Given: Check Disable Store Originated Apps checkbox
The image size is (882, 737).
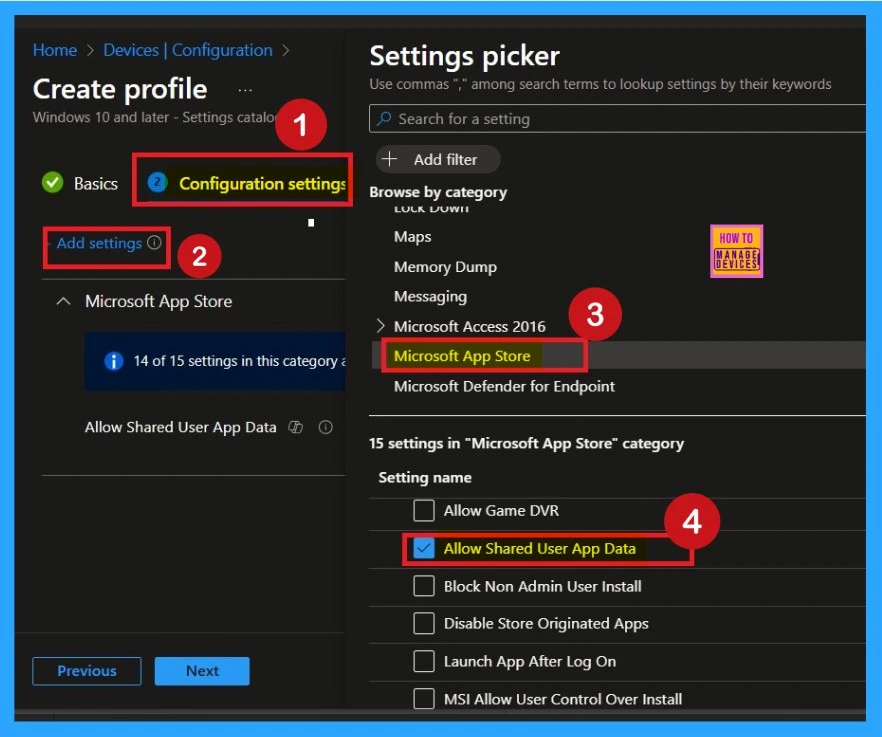Looking at the screenshot, I should pyautogui.click(x=424, y=623).
